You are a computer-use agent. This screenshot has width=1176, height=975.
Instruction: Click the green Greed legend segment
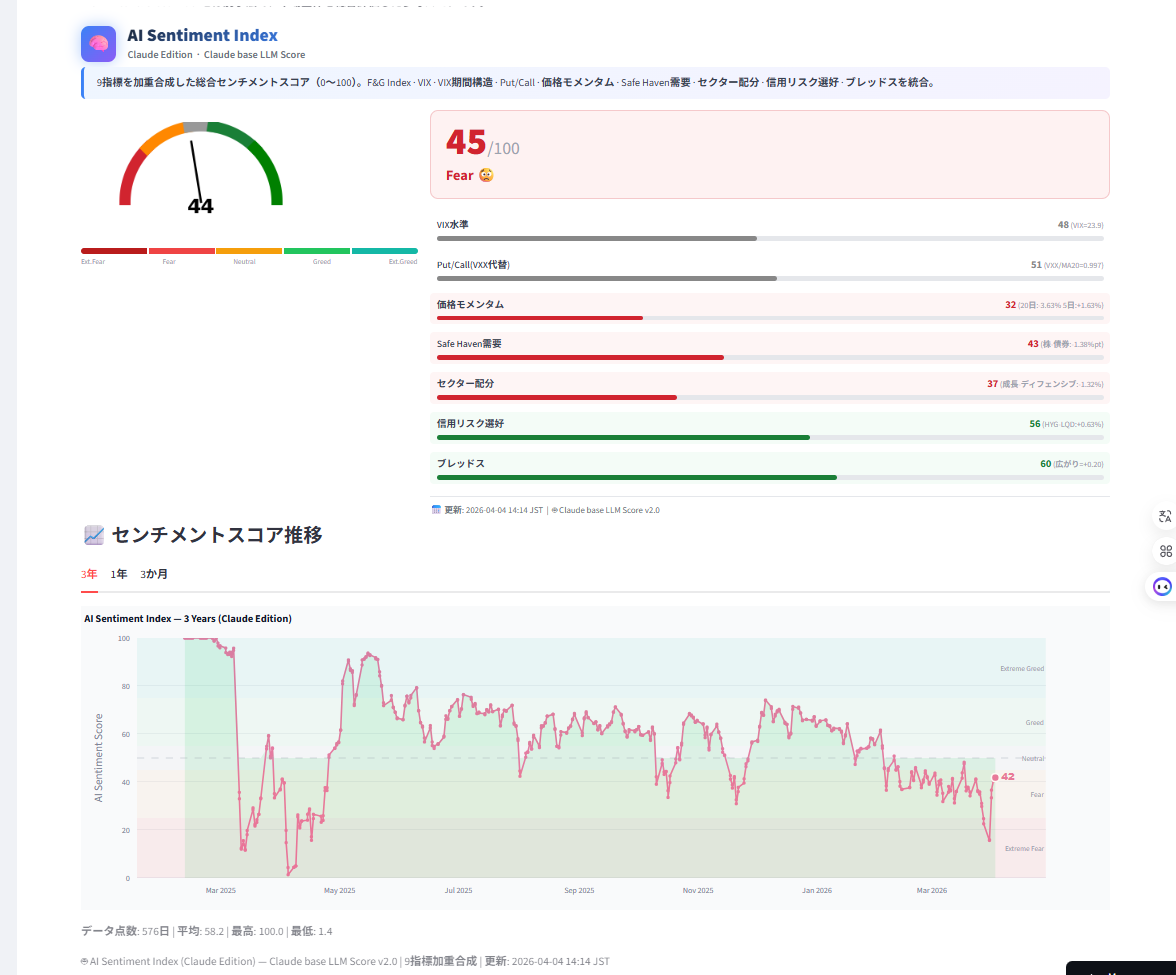316,251
